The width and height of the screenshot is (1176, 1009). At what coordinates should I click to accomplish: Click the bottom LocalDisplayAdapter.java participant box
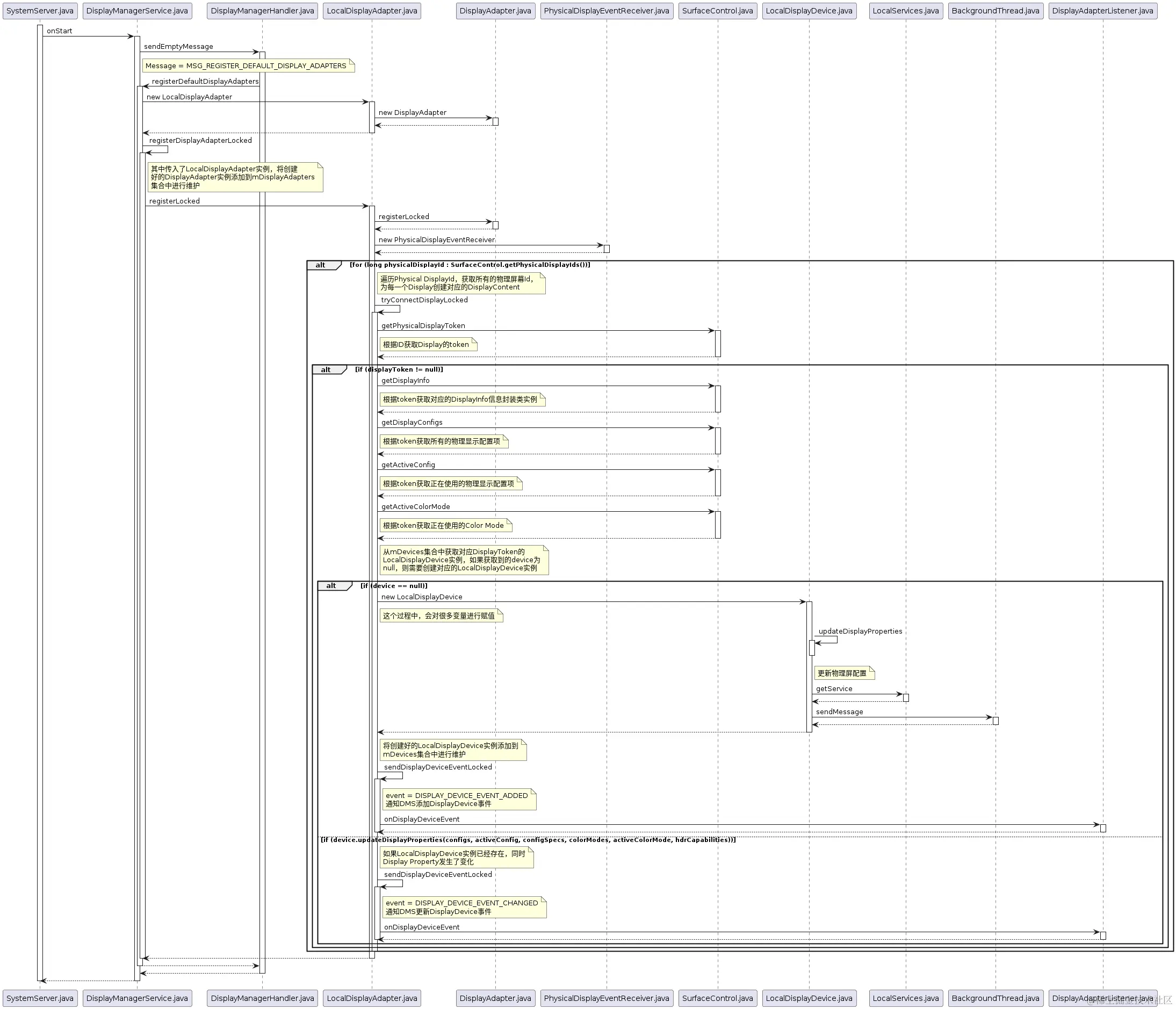372,998
